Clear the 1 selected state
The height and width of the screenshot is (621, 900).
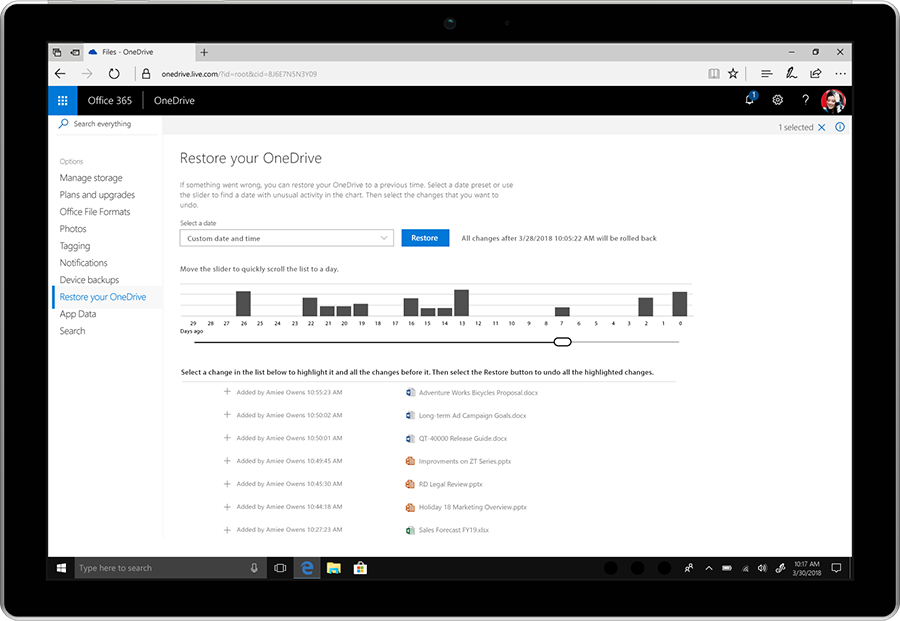pyautogui.click(x=822, y=127)
